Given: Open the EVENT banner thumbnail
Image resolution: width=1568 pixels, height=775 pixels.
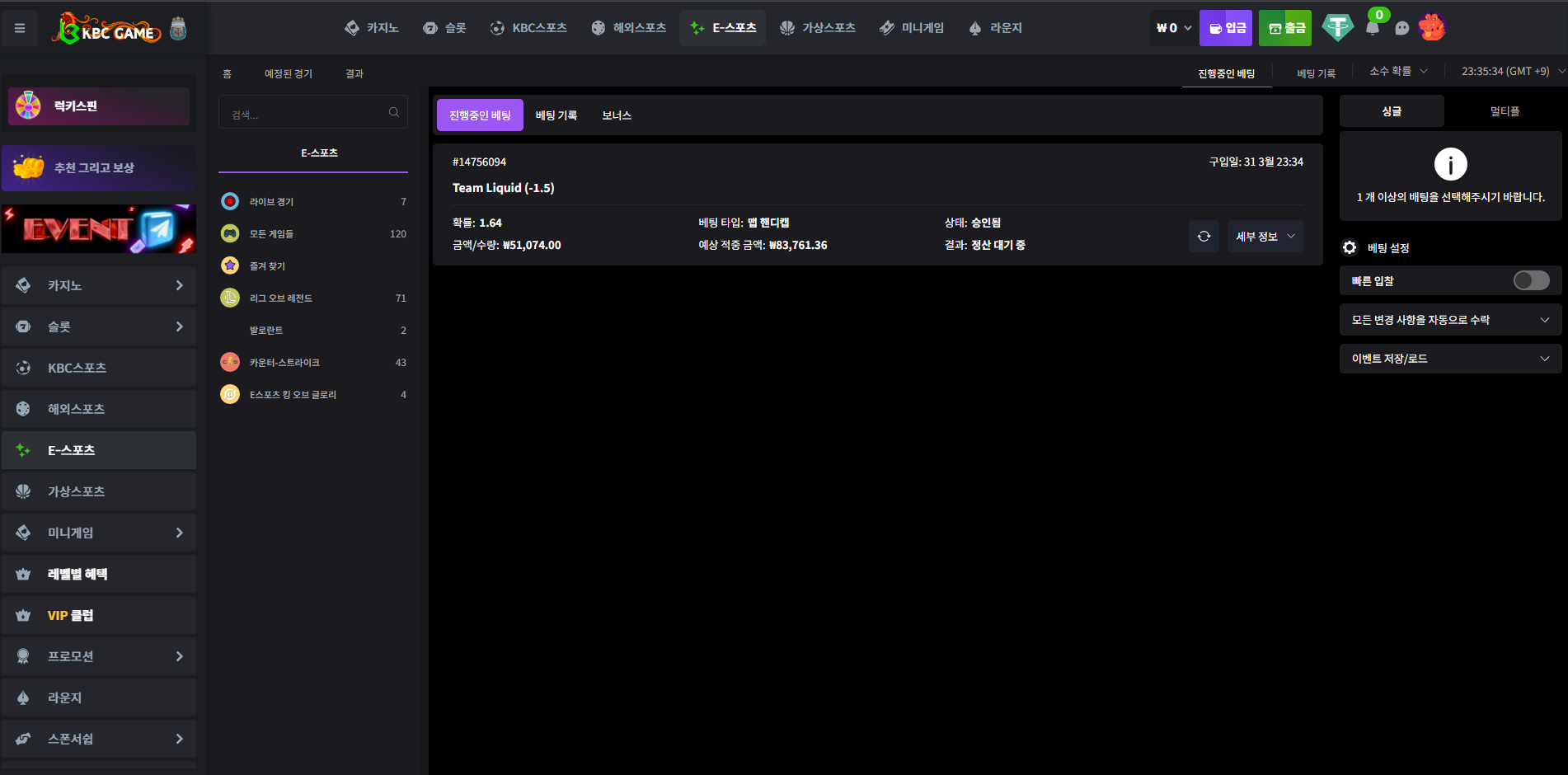Looking at the screenshot, I should tap(99, 229).
